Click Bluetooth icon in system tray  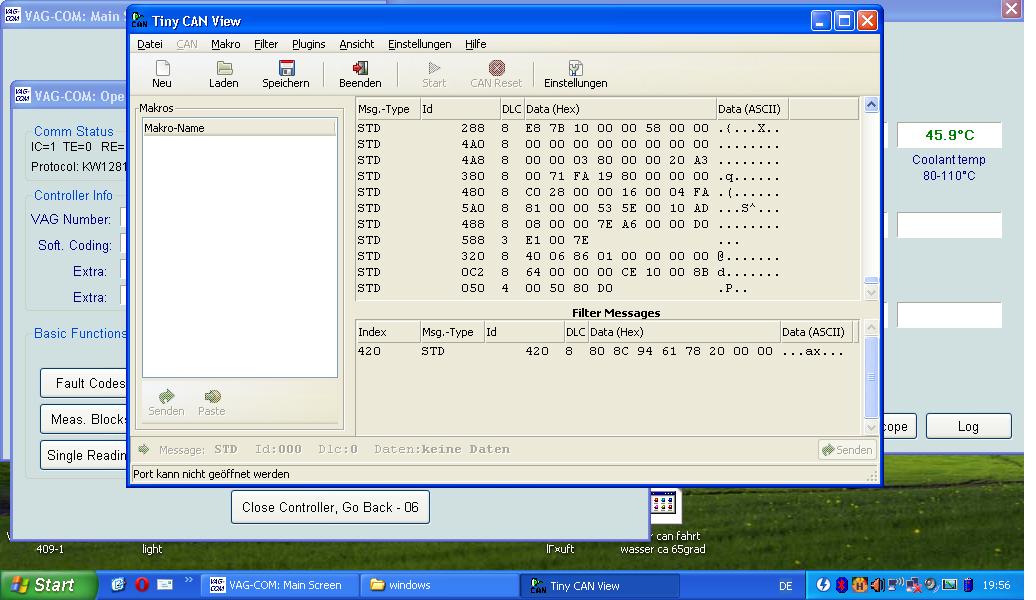coord(841,585)
